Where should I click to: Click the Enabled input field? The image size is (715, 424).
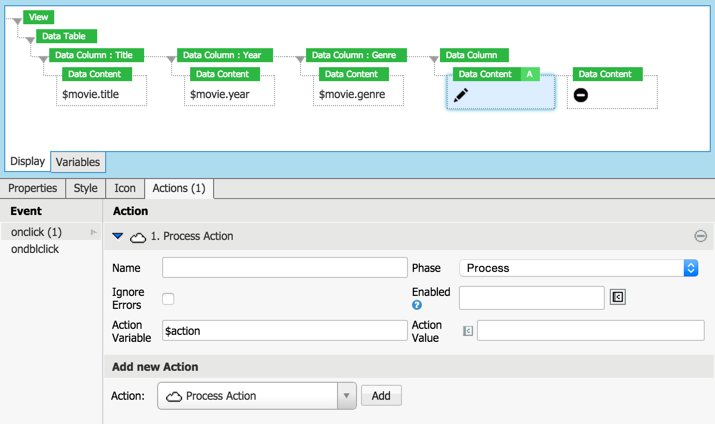pyautogui.click(x=532, y=298)
